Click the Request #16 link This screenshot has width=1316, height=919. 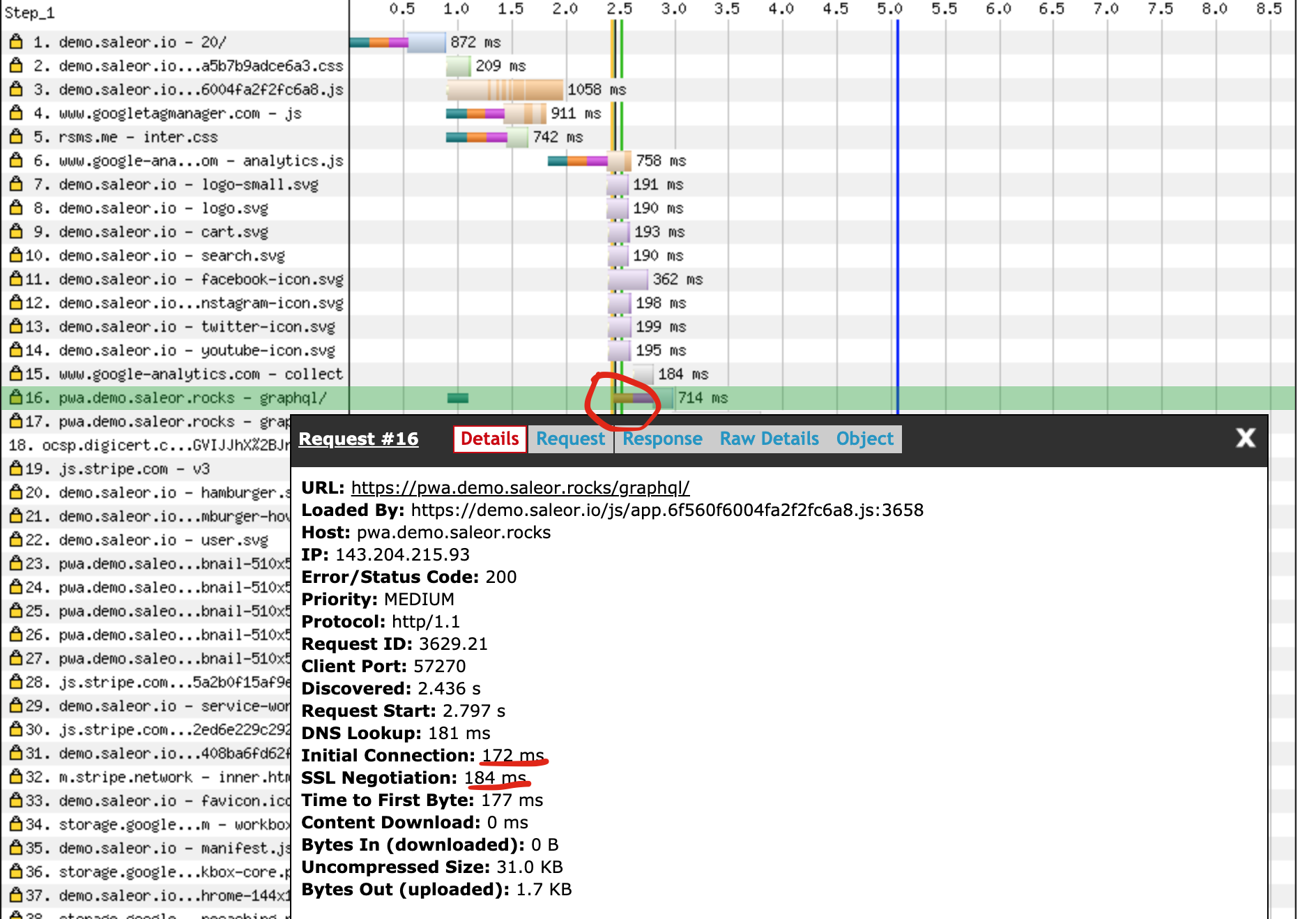358,439
